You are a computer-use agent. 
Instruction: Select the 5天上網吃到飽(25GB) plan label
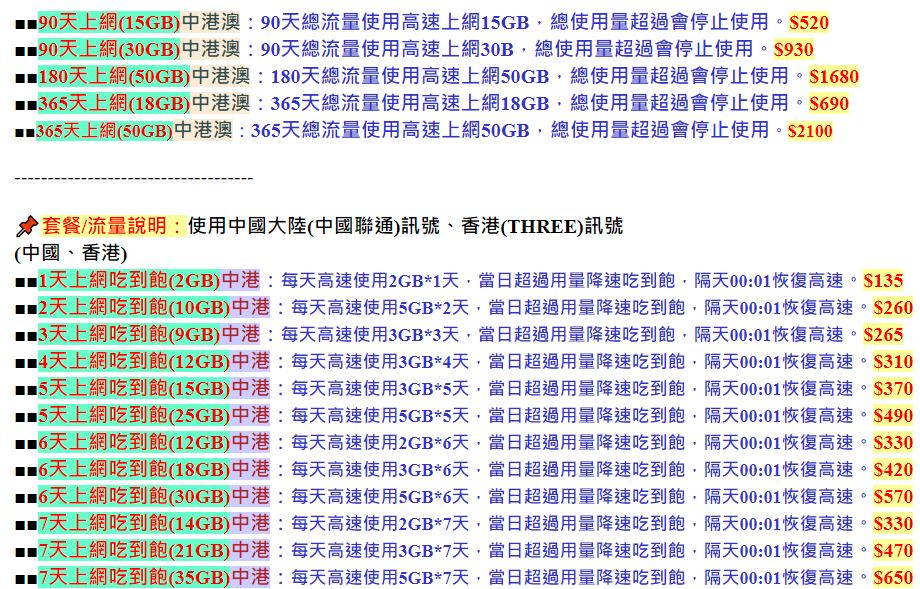[x=134, y=415]
